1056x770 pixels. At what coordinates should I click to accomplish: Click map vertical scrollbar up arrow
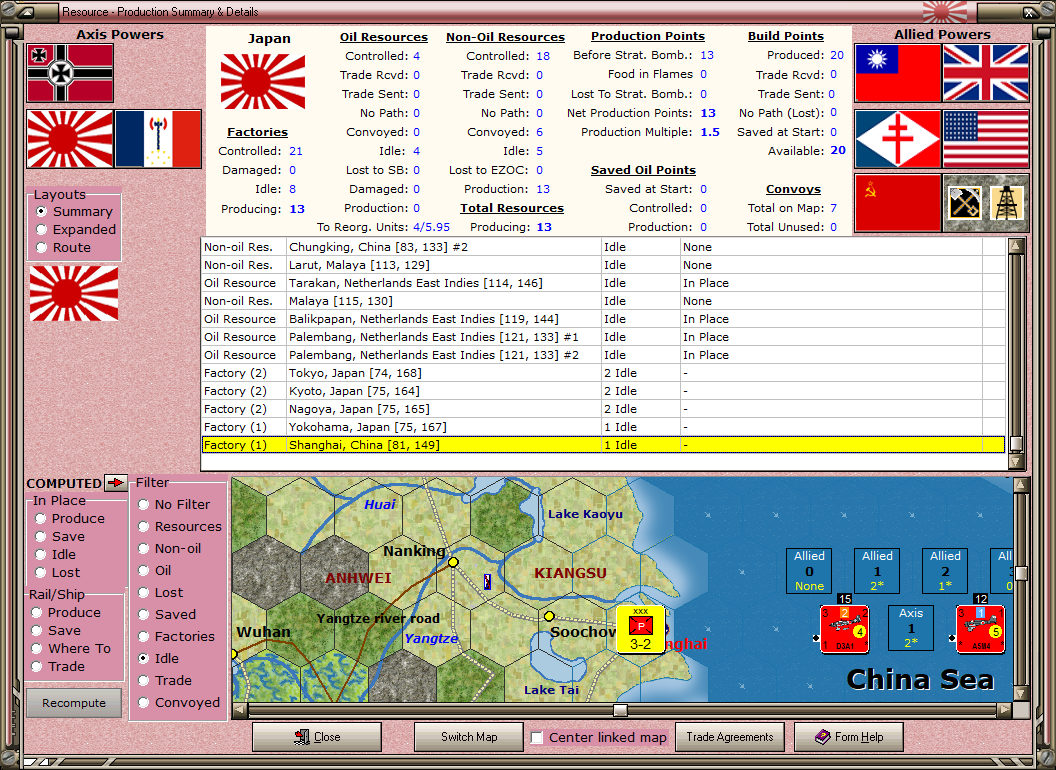tap(1021, 484)
